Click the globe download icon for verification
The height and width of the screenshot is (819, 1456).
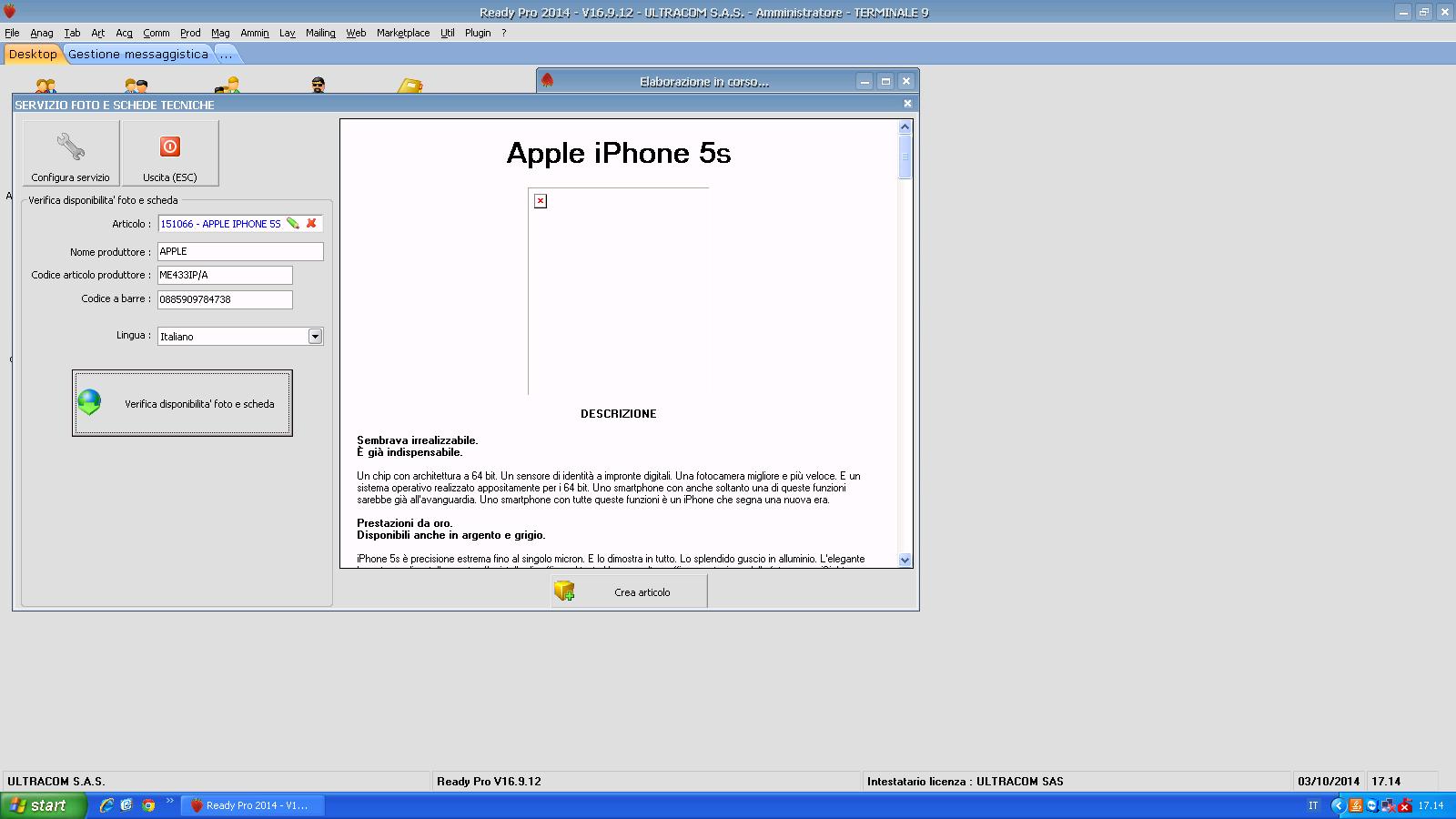point(89,402)
